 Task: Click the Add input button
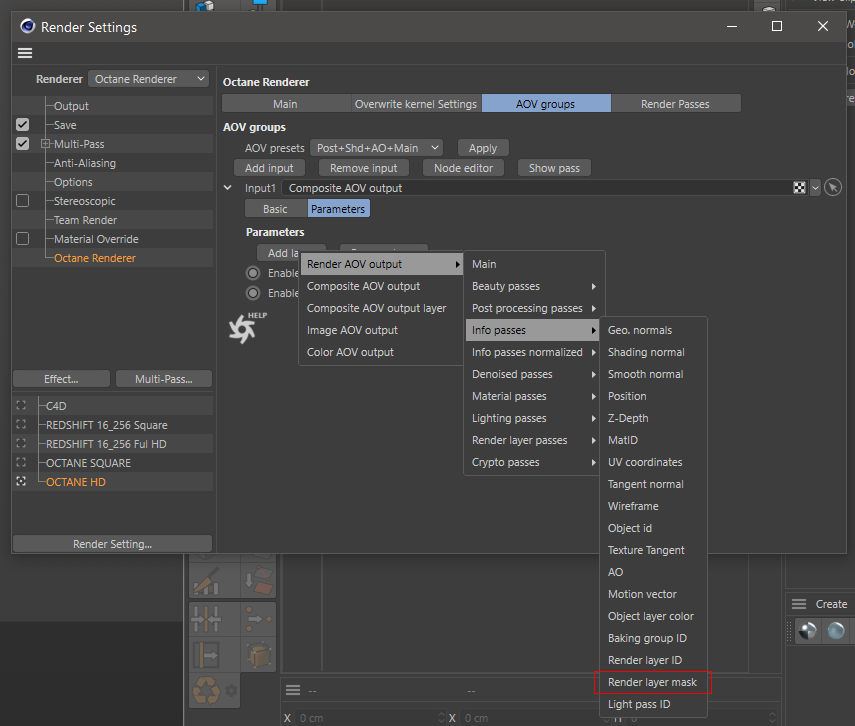click(269, 168)
